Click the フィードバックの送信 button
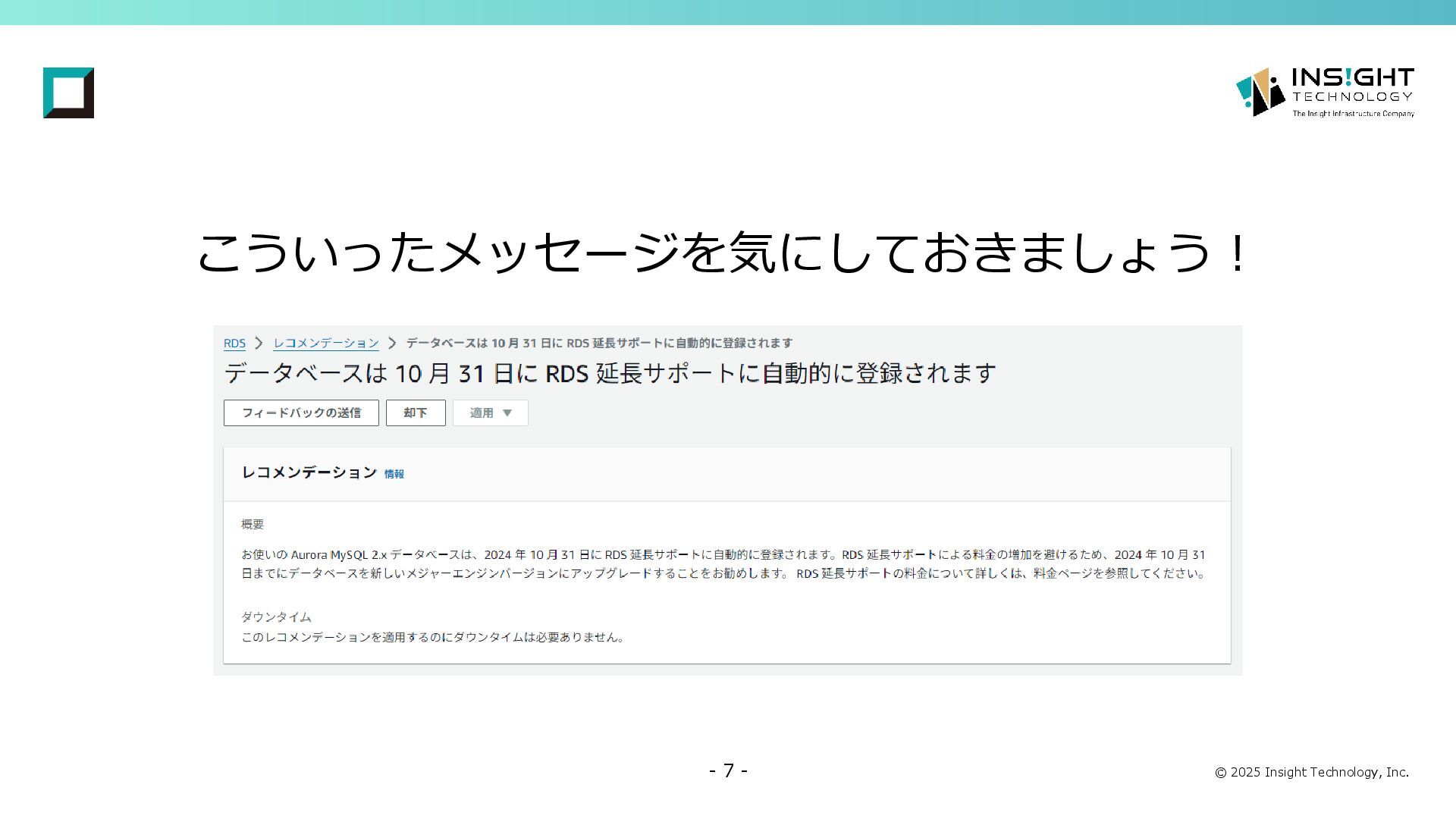This screenshot has height=819, width=1456. pyautogui.click(x=301, y=413)
